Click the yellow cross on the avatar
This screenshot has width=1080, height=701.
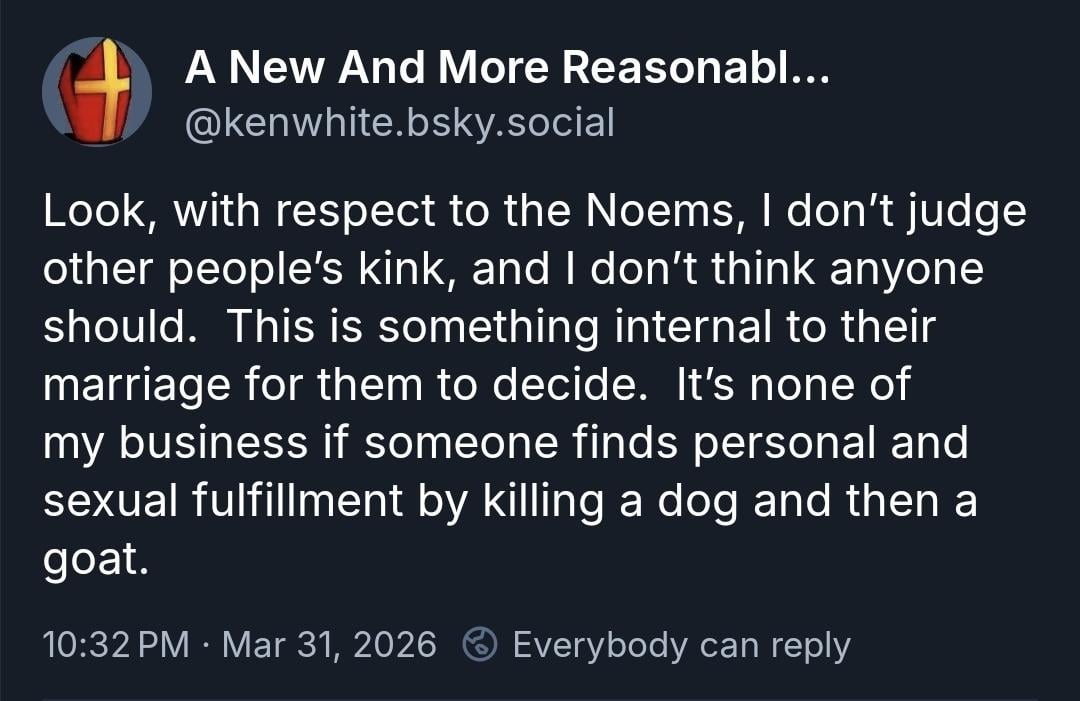tap(102, 90)
